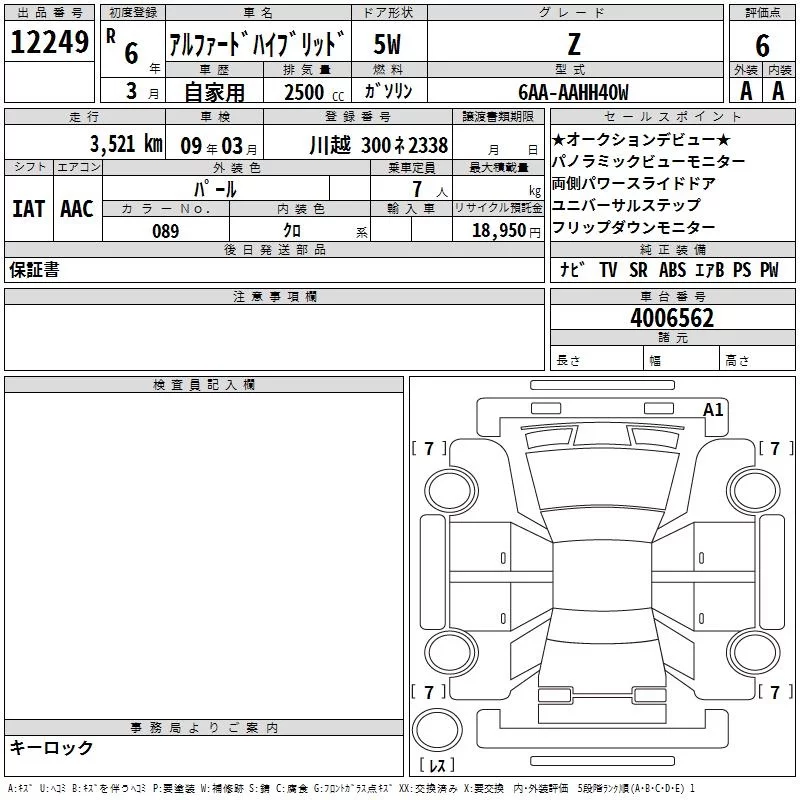Select the model code 6AA-AAHH40W

[573, 92]
